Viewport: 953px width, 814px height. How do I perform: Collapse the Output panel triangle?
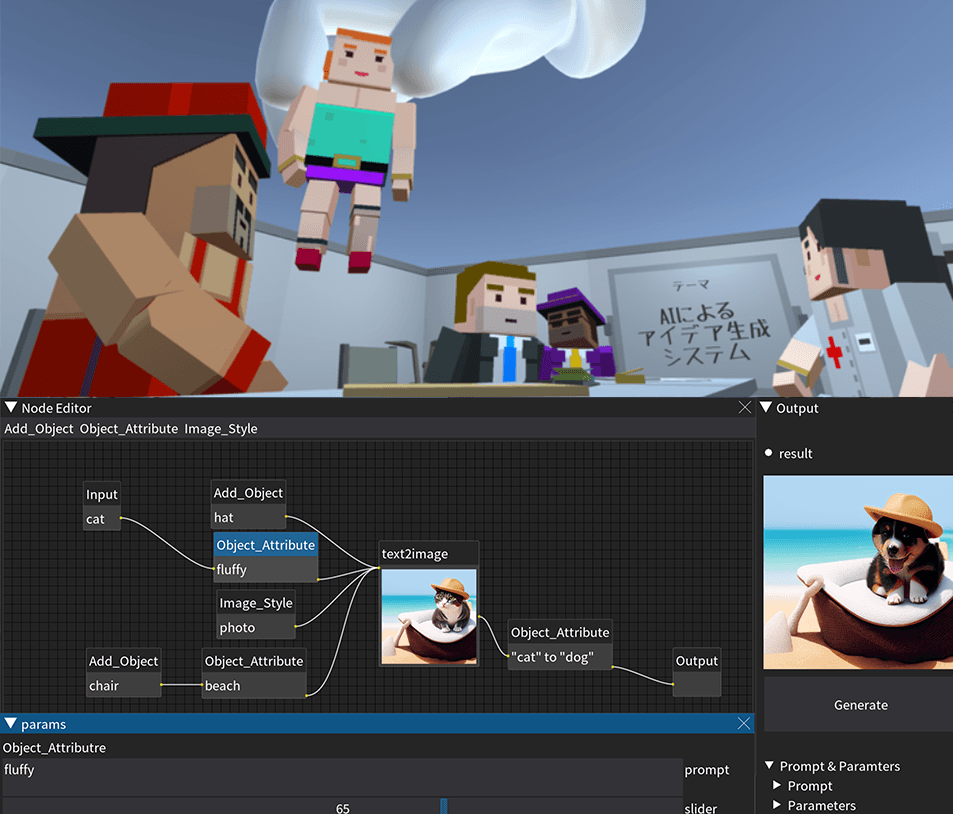(766, 408)
